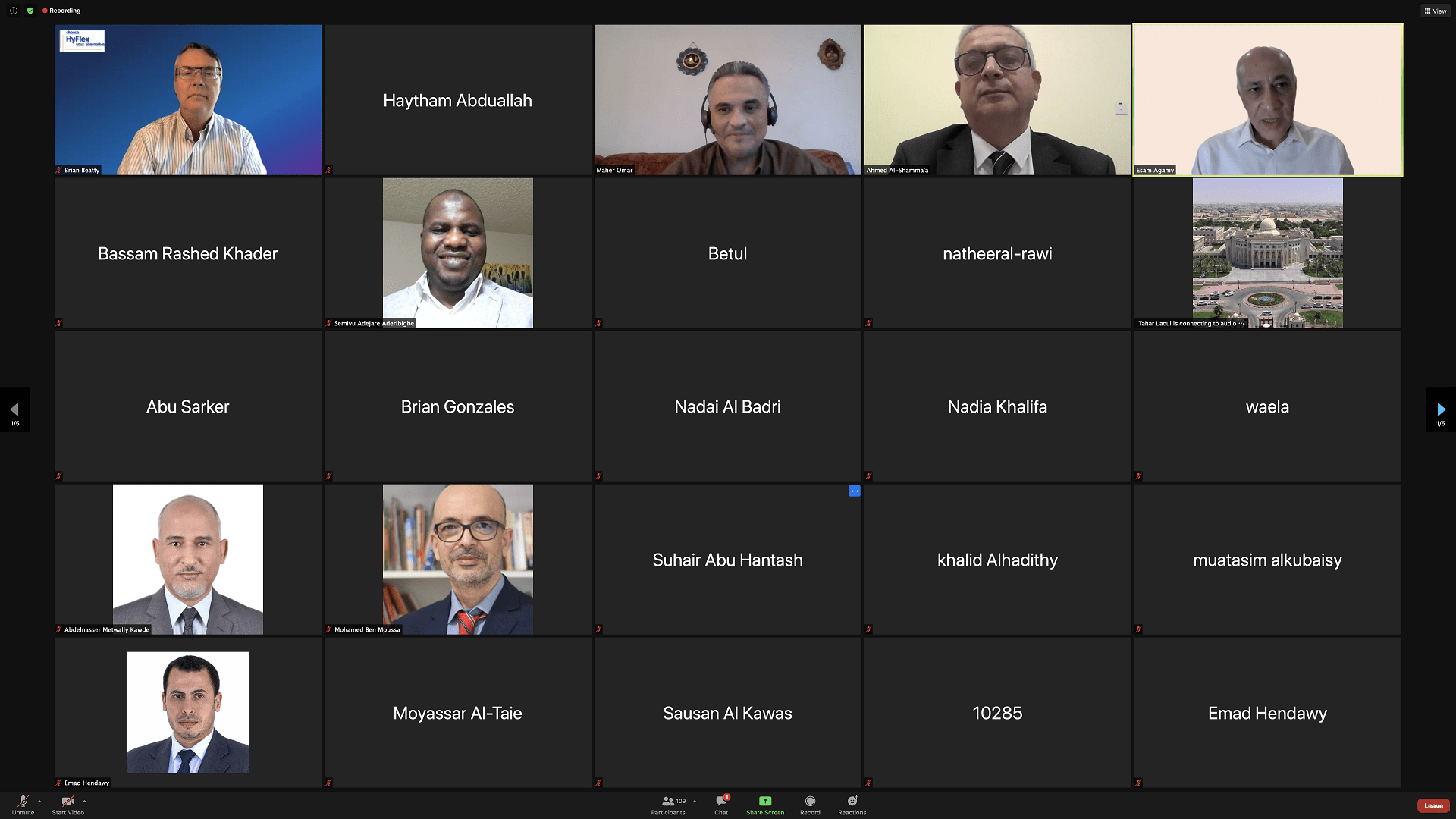
Task: Open the Participants panel icon
Action: tap(668, 802)
